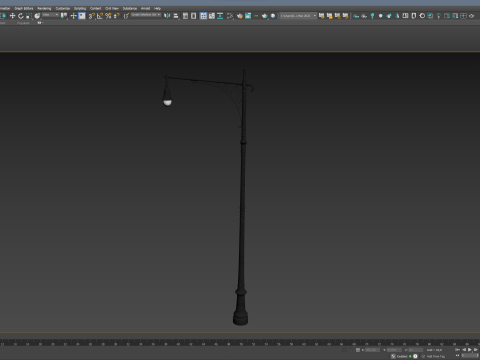Image resolution: width=480 pixels, height=360 pixels.
Task: Click first project folder icon beside path dropdown
Action: (x=321, y=16)
